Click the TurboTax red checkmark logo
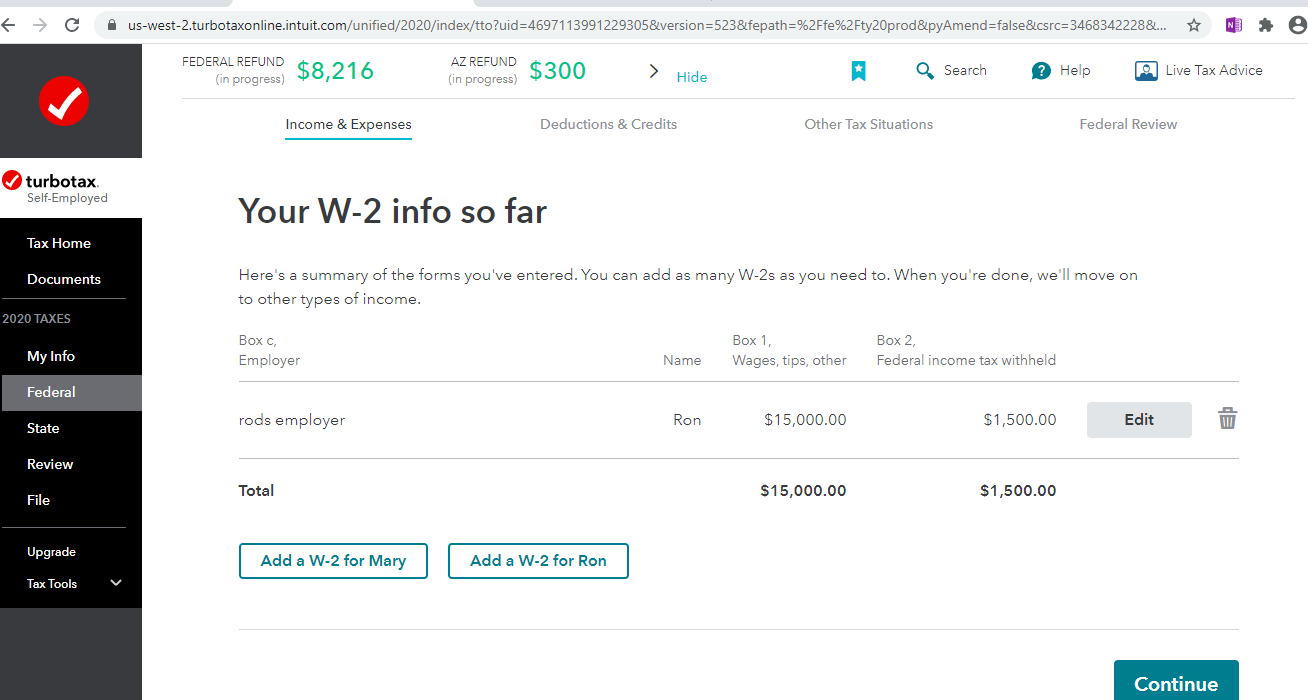The image size is (1308, 700). (64, 101)
